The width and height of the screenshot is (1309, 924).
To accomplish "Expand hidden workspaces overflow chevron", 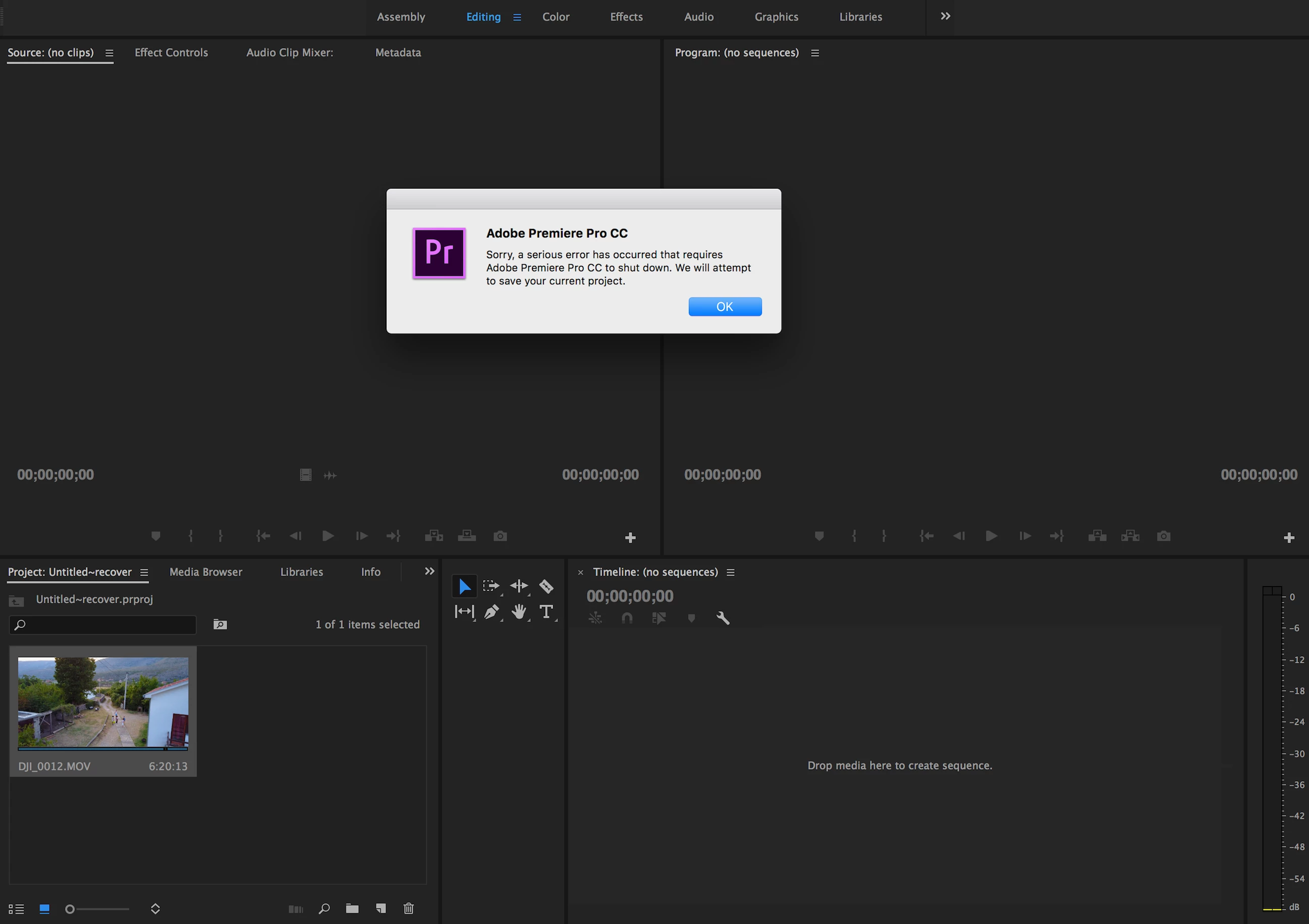I will 945,17.
